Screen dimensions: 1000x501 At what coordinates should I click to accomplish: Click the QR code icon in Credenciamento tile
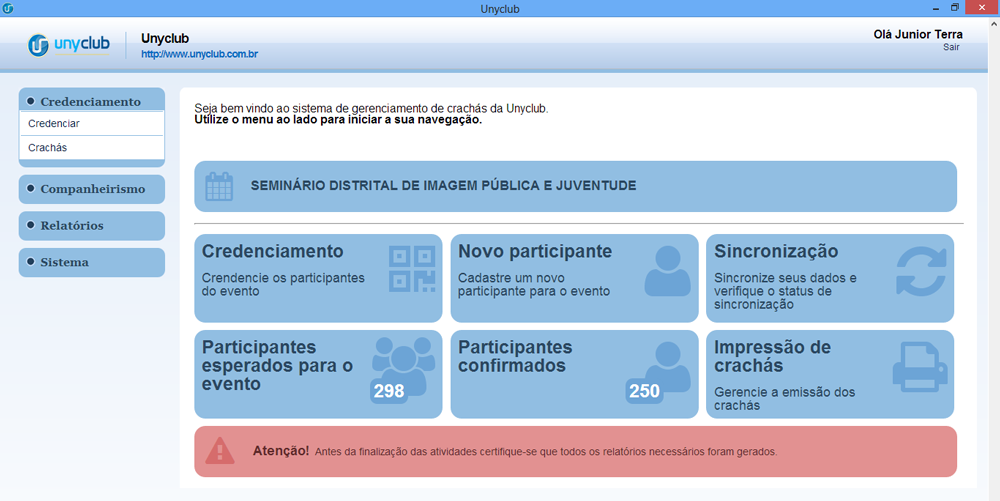[412, 269]
